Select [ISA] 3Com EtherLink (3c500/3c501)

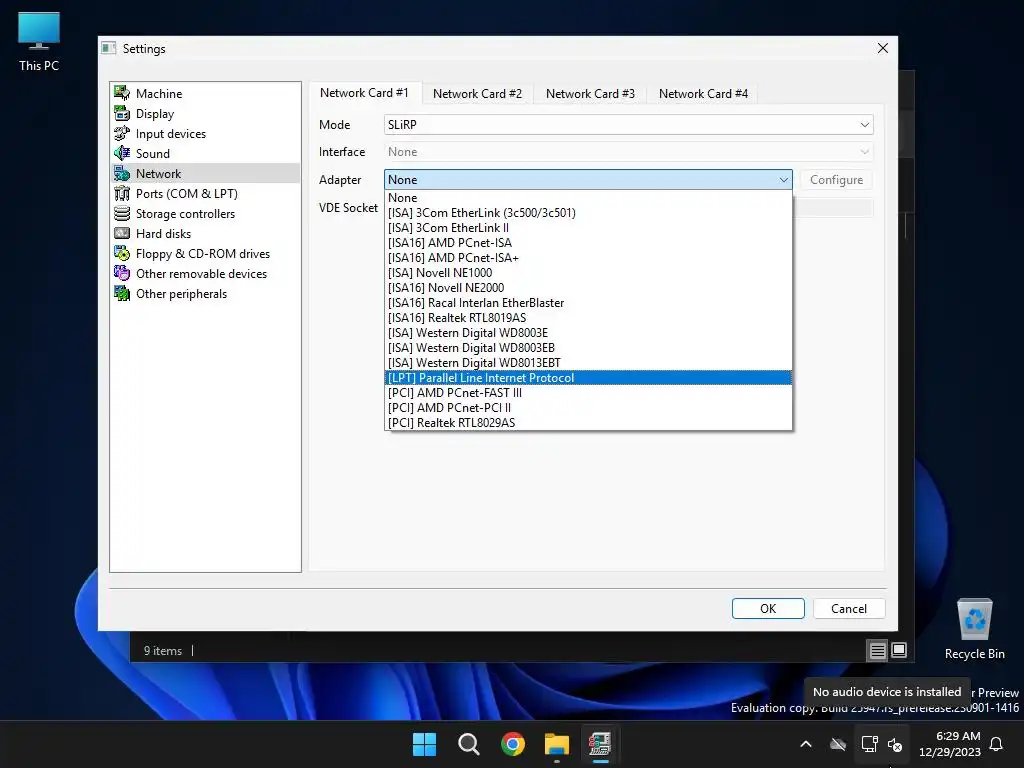(x=588, y=212)
